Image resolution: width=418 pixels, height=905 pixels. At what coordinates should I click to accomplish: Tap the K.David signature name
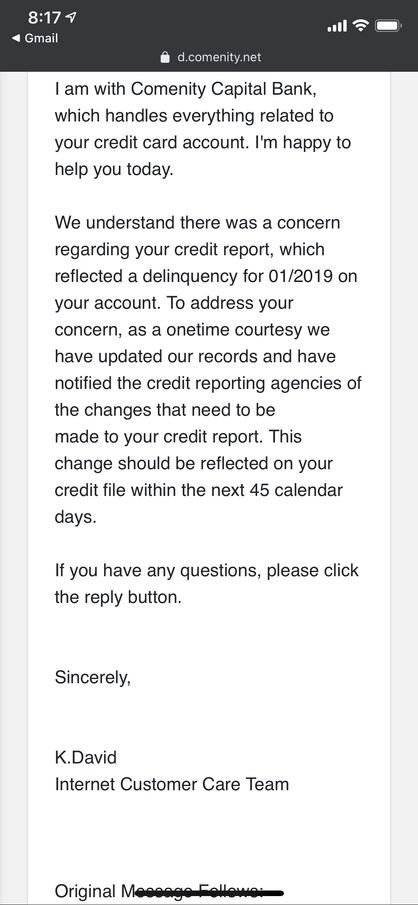click(x=85, y=757)
